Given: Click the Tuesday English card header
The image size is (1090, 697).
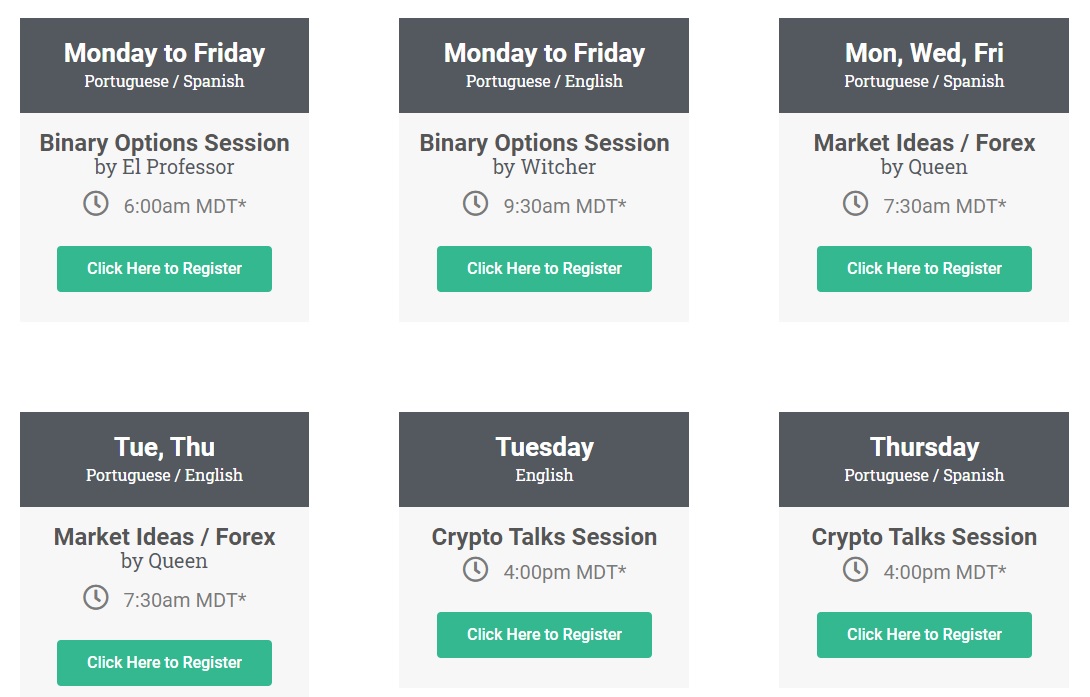Looking at the screenshot, I should (544, 459).
